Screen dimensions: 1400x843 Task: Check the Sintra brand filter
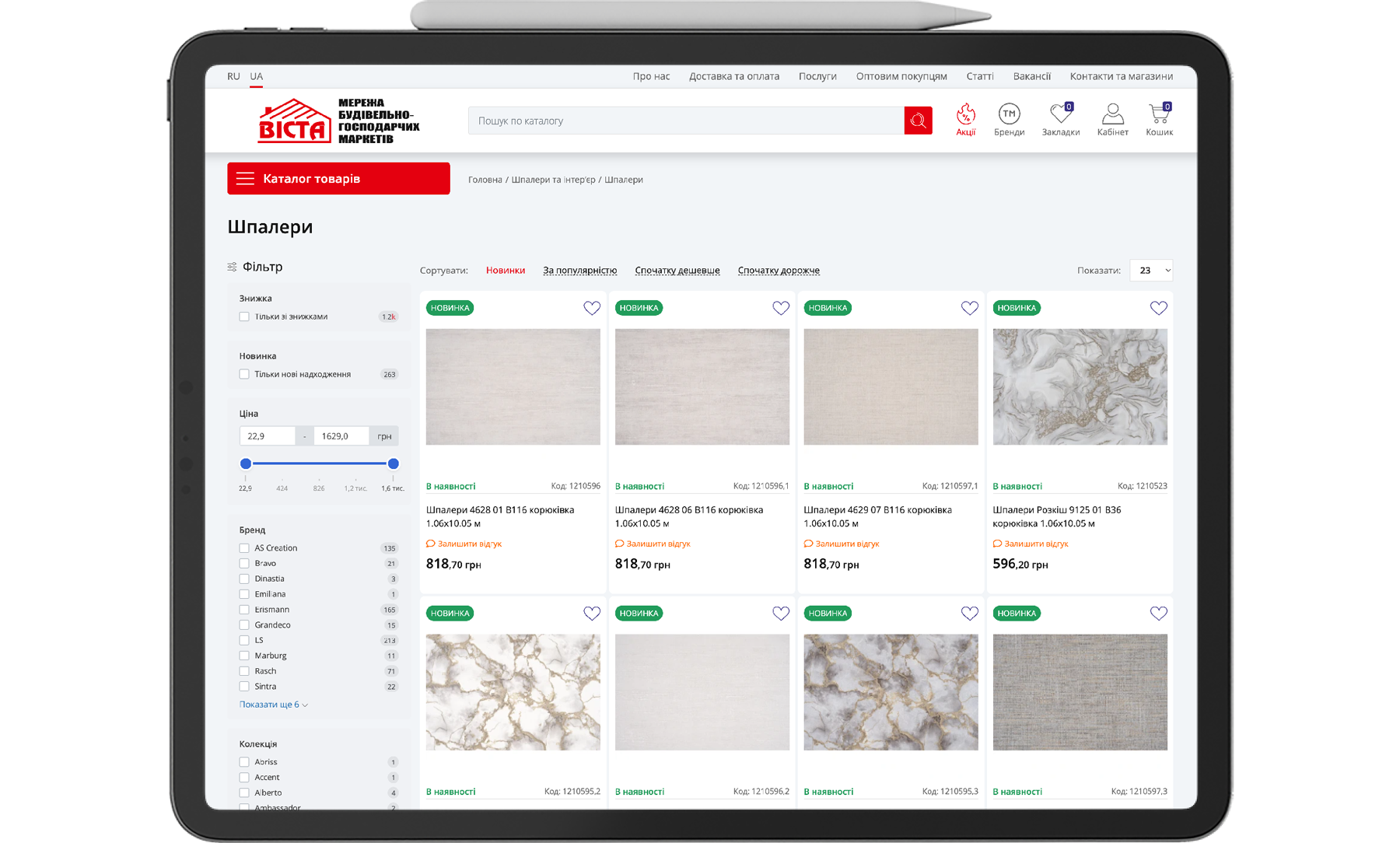tap(244, 687)
